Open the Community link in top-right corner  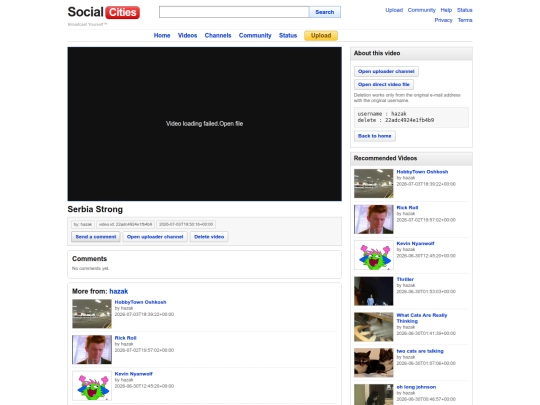click(422, 10)
